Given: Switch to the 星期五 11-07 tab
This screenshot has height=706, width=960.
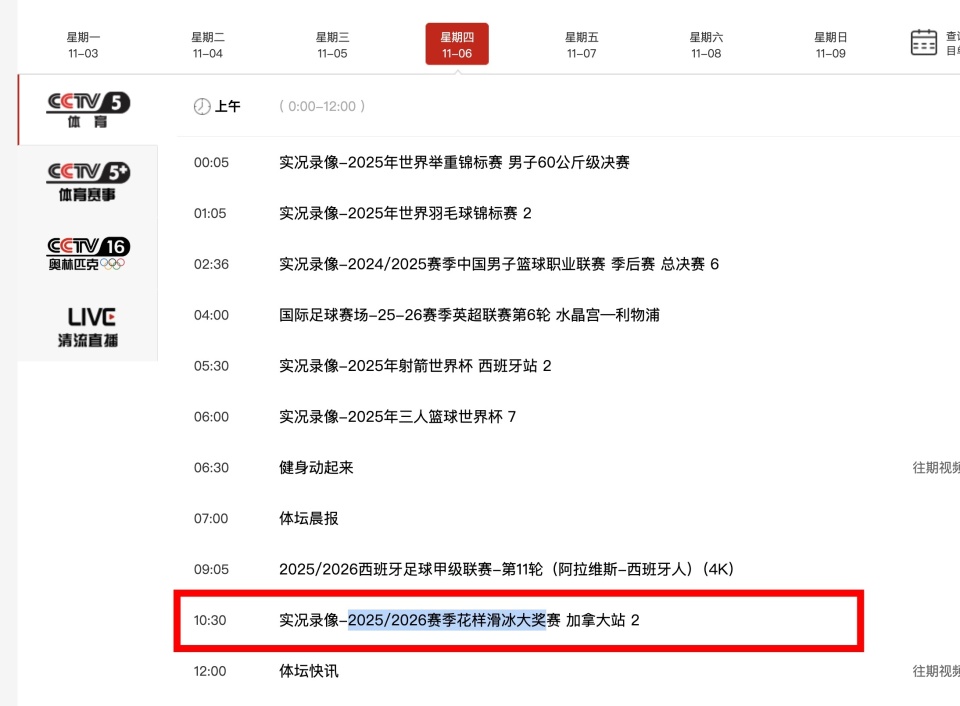Looking at the screenshot, I should coord(582,45).
